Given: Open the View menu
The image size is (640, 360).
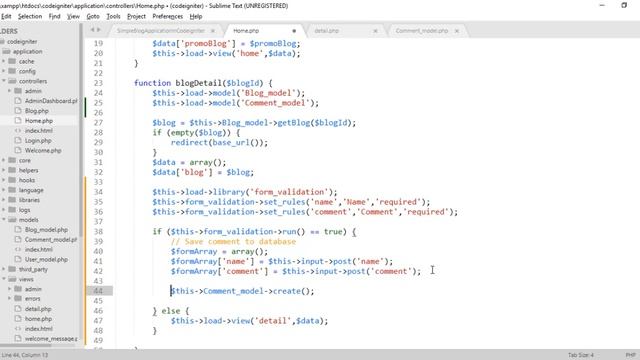Looking at the screenshot, I should [73, 16].
